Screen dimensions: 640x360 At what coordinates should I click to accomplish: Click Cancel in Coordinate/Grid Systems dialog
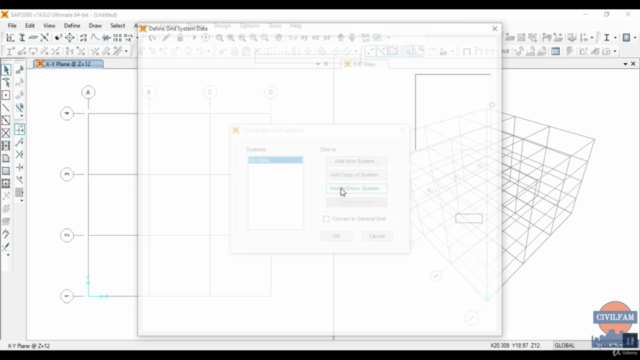click(x=377, y=236)
